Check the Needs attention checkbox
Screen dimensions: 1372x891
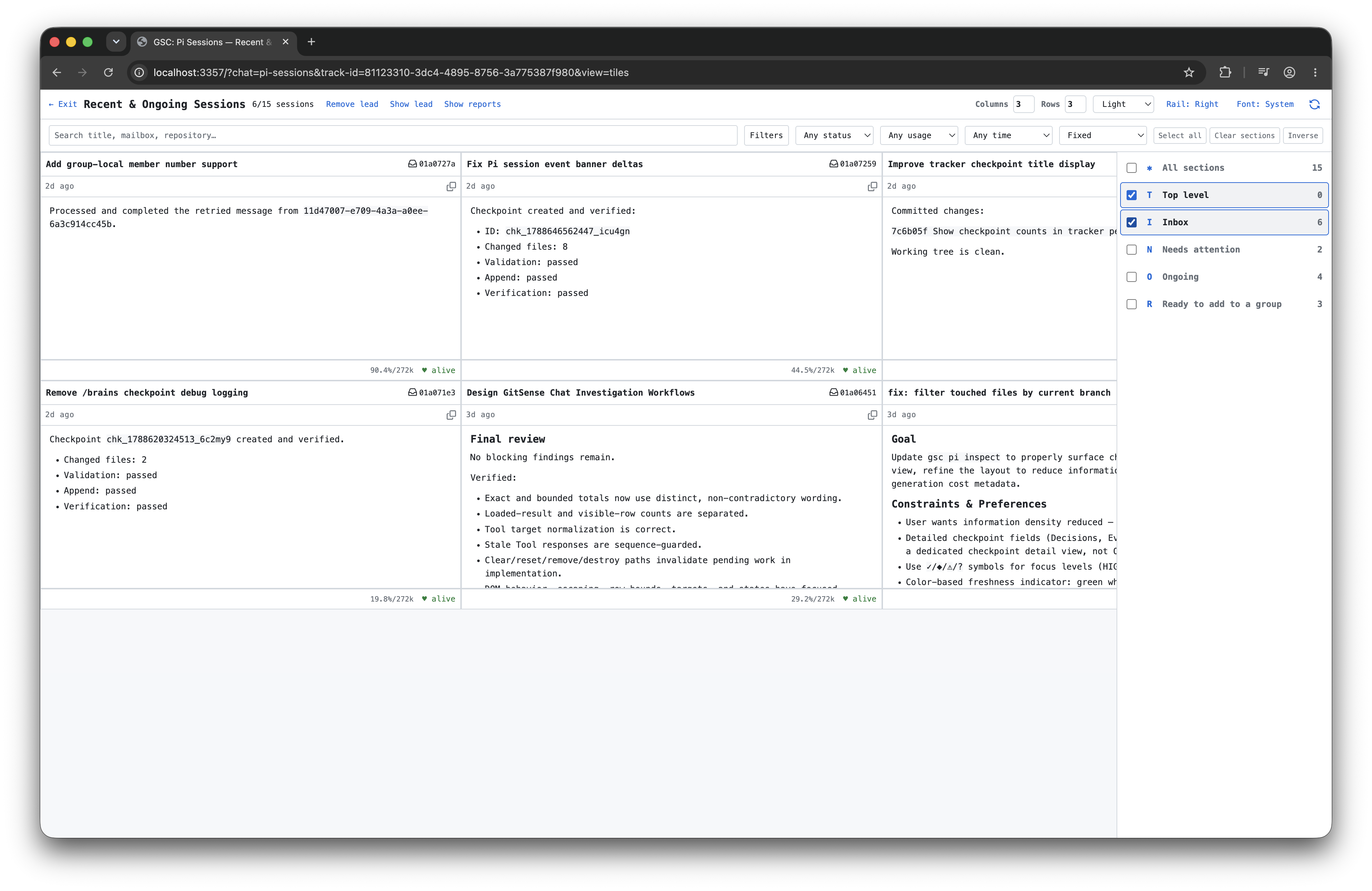pos(1132,250)
